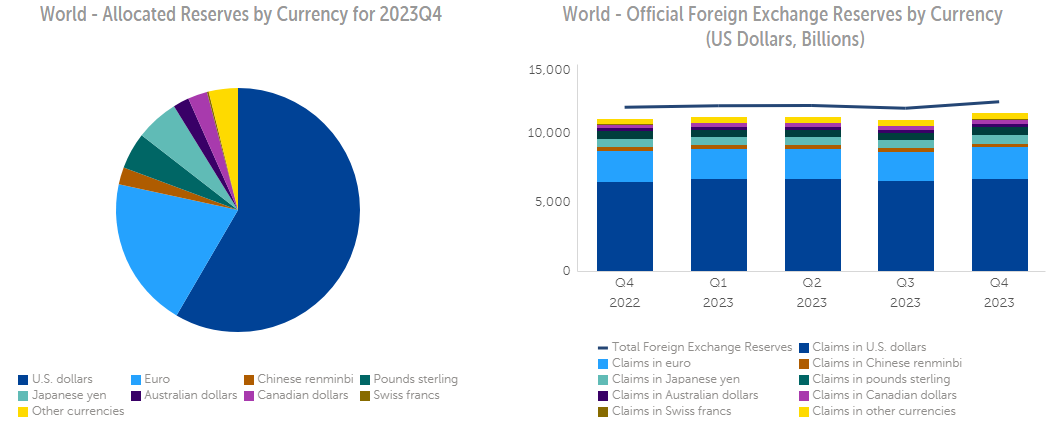Click the dark blue Q4 2022 bar segment
The height and width of the screenshot is (432, 1049).
[x=625, y=226]
